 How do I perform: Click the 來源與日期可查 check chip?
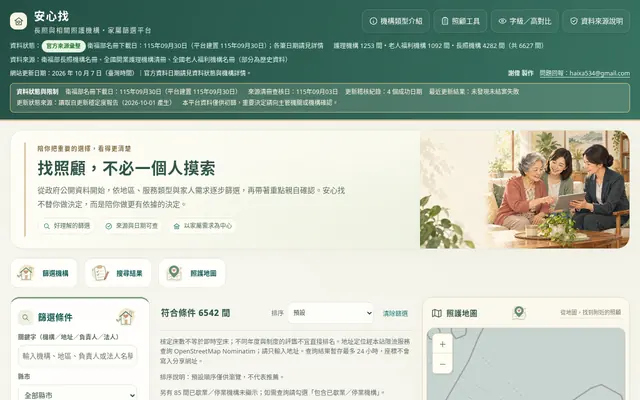[x=131, y=226]
